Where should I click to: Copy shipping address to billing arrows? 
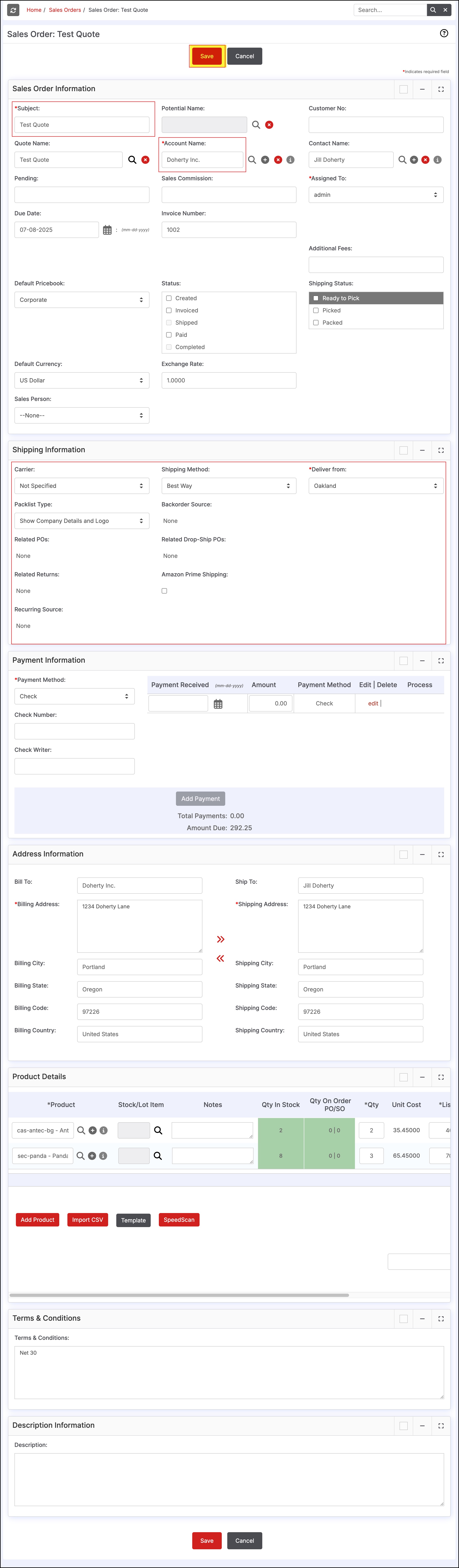tap(220, 958)
